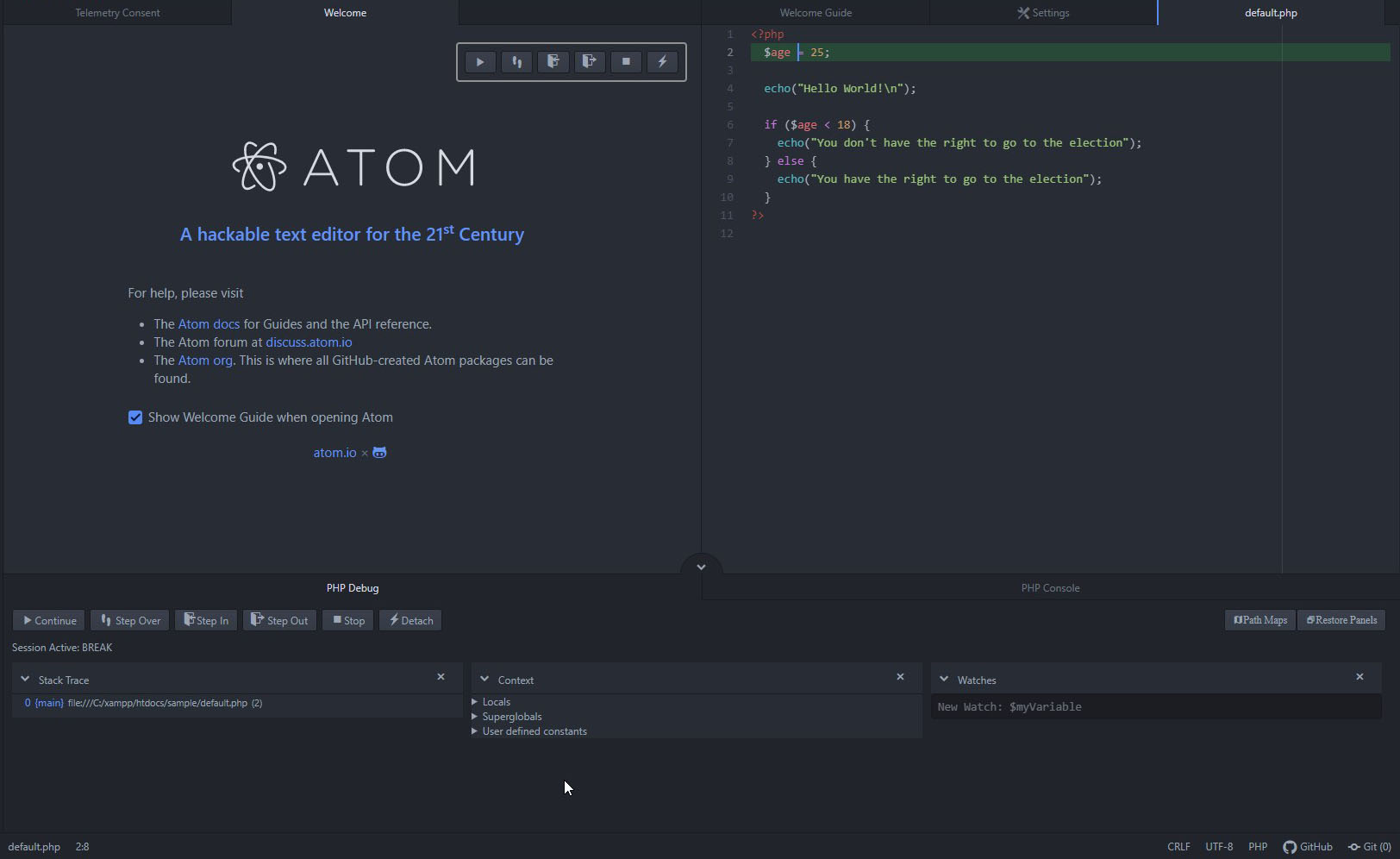This screenshot has width=1400, height=859.
Task: Click the GitHub octocat icon next to atom.io
Action: (x=379, y=453)
